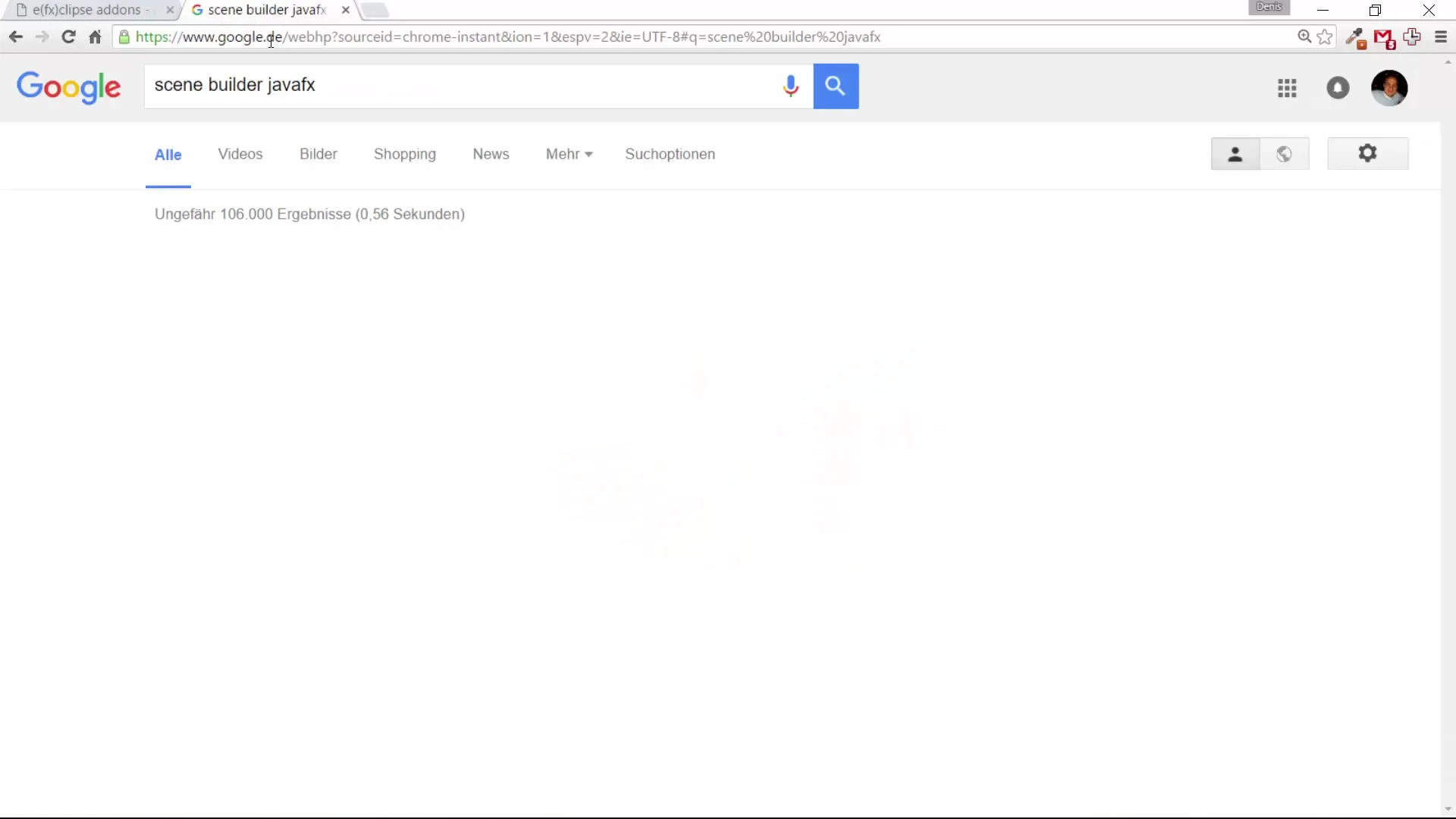Expand the Mehr dropdown
Image resolution: width=1456 pixels, height=819 pixels.
click(569, 154)
